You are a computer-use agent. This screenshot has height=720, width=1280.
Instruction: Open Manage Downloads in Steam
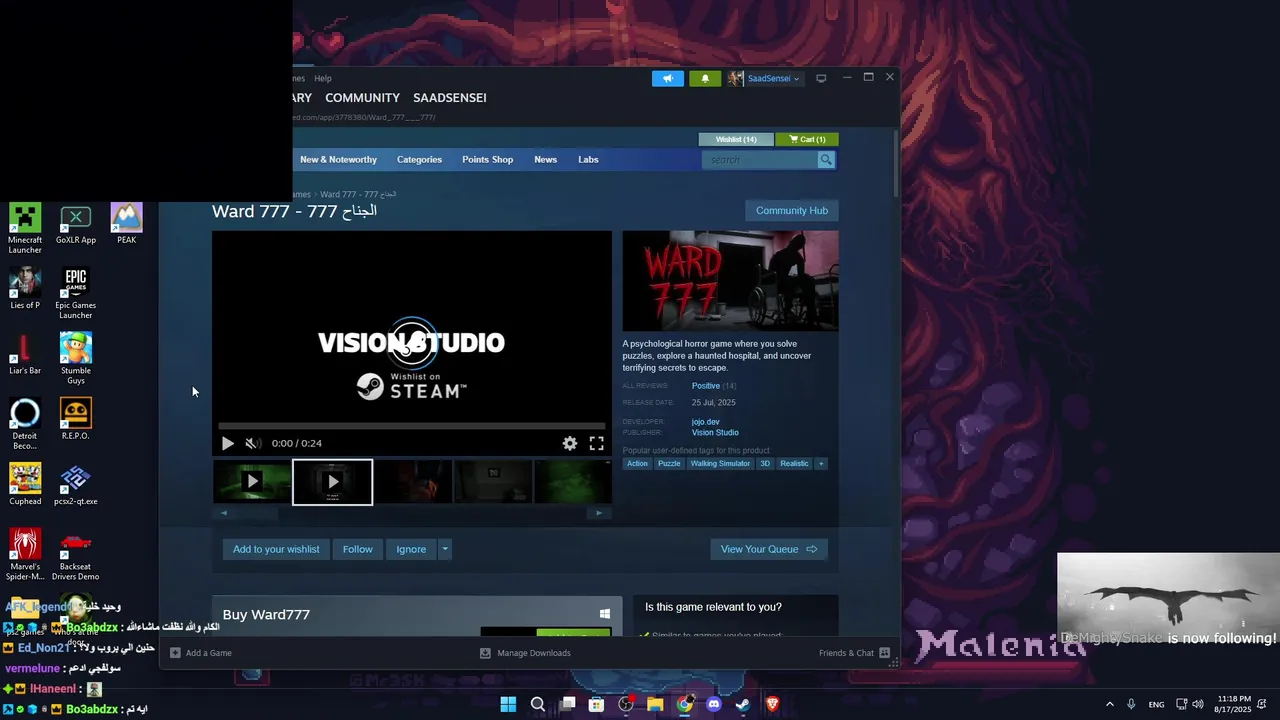[525, 653]
